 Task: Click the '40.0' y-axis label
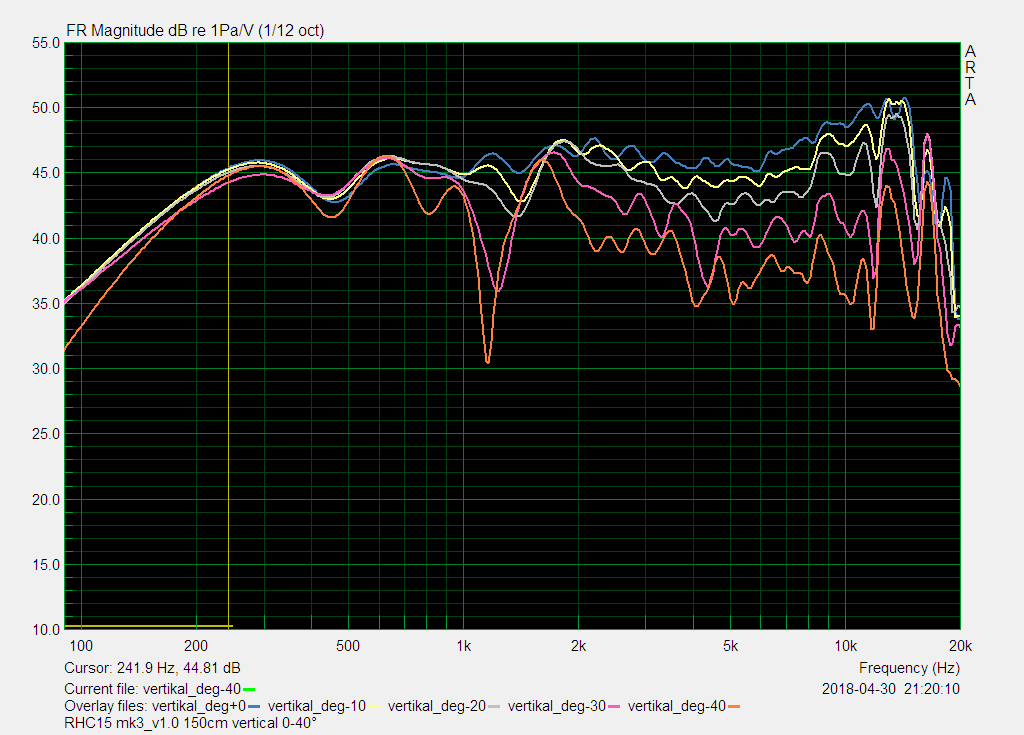[46, 238]
